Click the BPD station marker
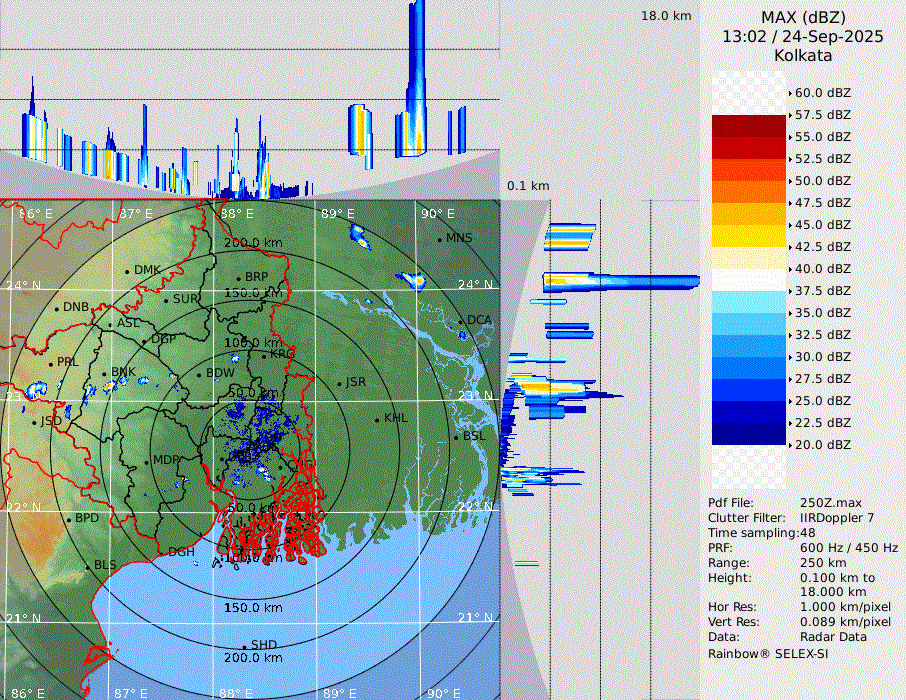The height and width of the screenshot is (700, 906). coord(68,519)
